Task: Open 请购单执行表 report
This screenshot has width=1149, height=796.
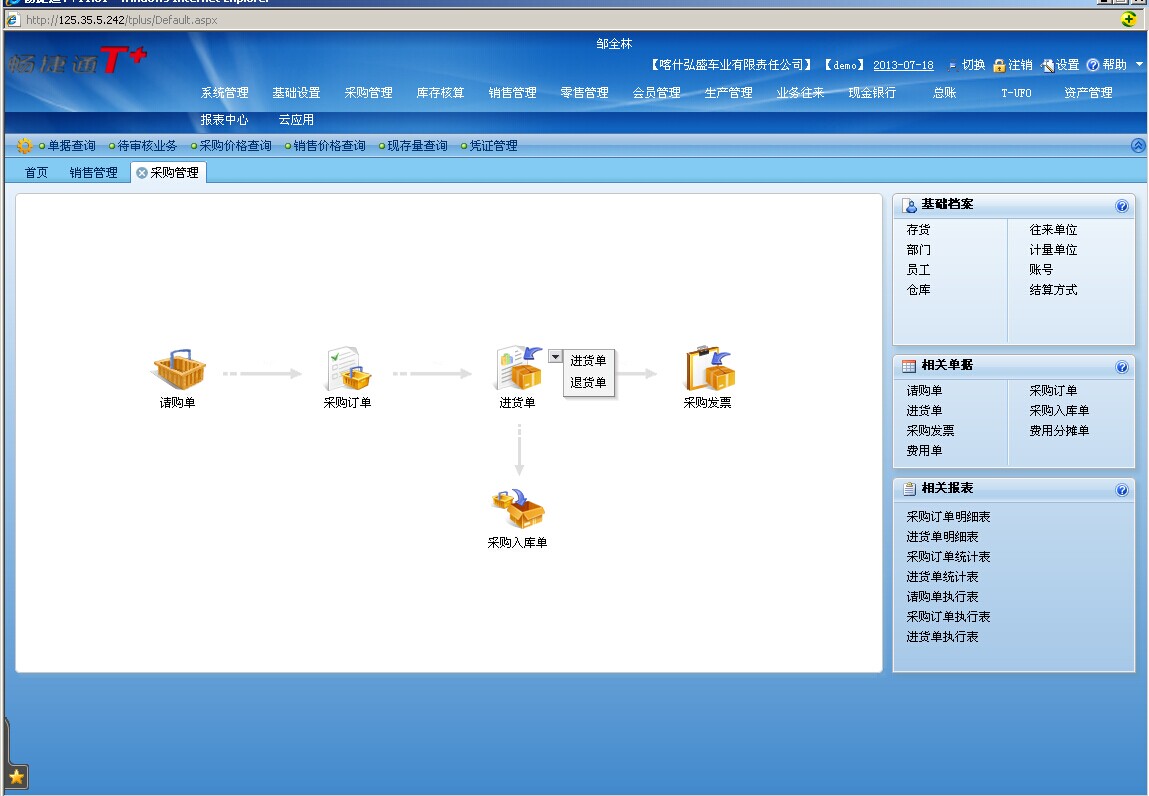Action: tap(942, 597)
